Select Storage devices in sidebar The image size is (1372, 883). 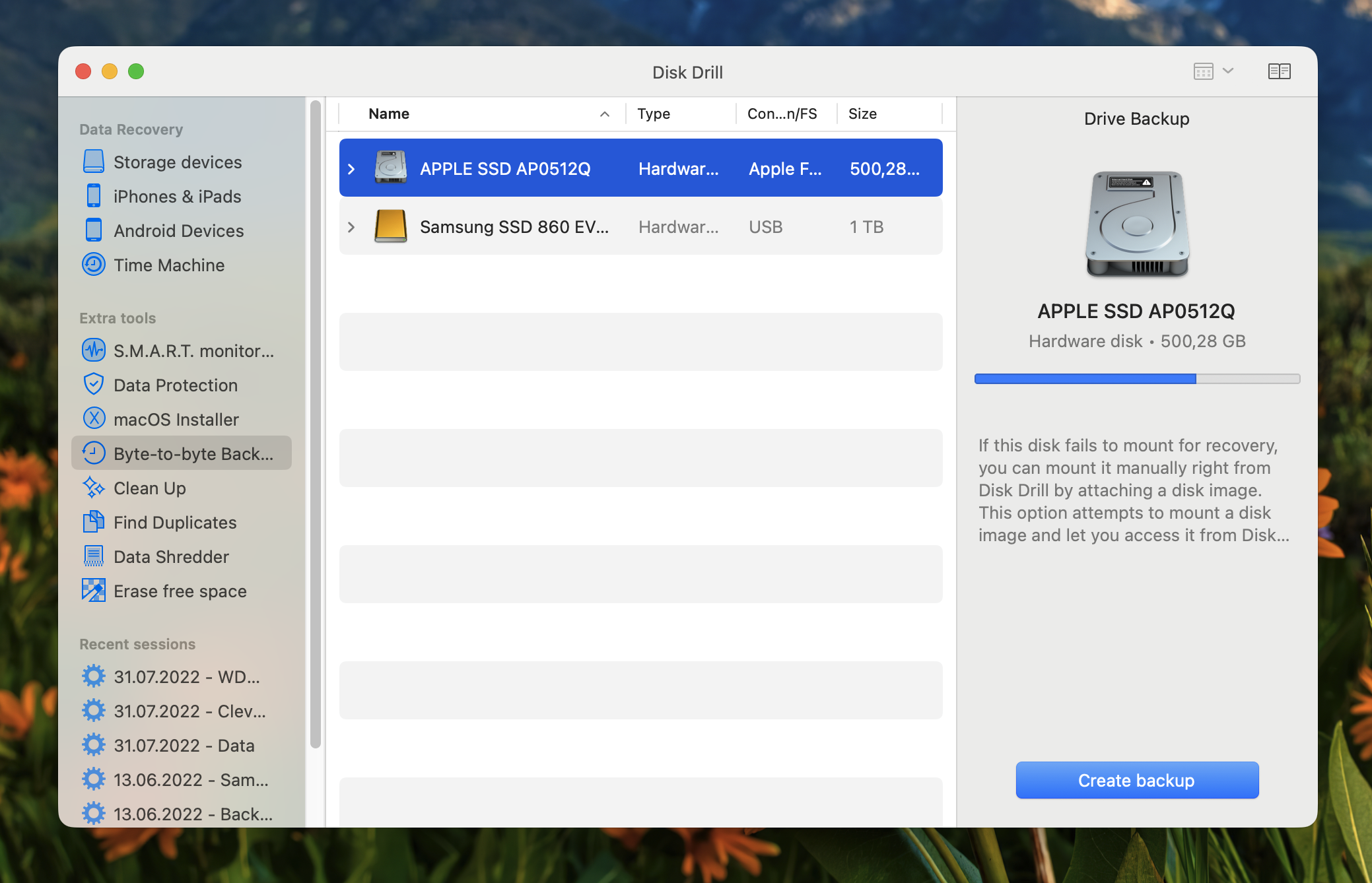click(x=178, y=161)
